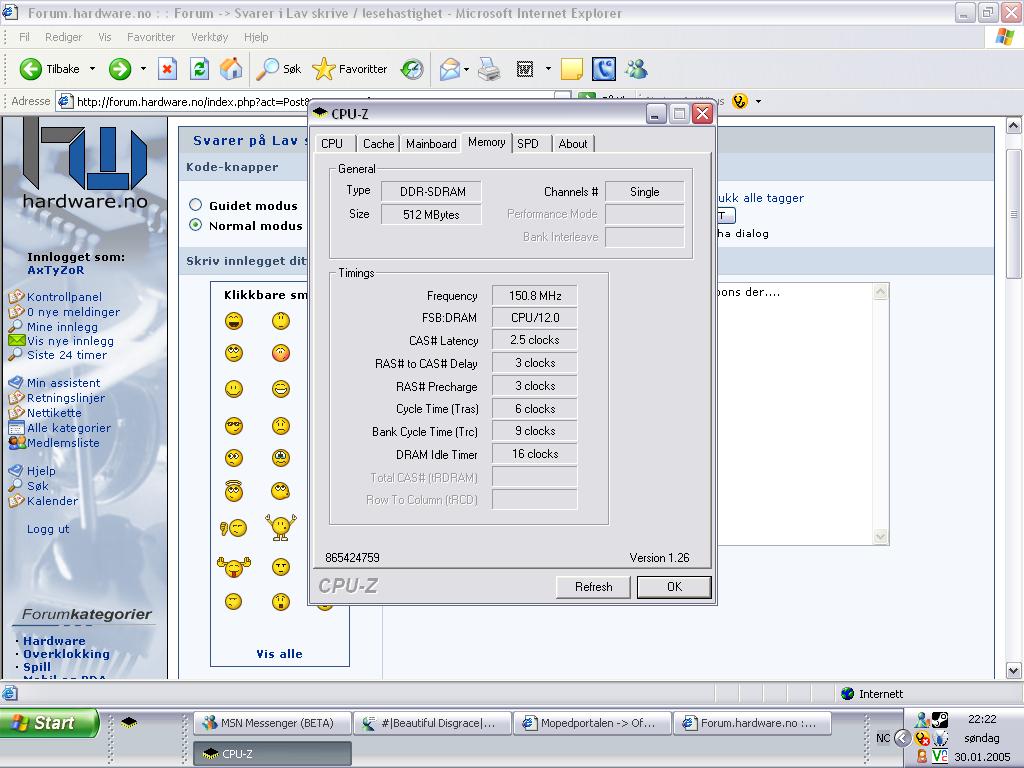The width and height of the screenshot is (1024, 768).
Task: Open the Back button history dropdown arrow
Action: point(92,69)
